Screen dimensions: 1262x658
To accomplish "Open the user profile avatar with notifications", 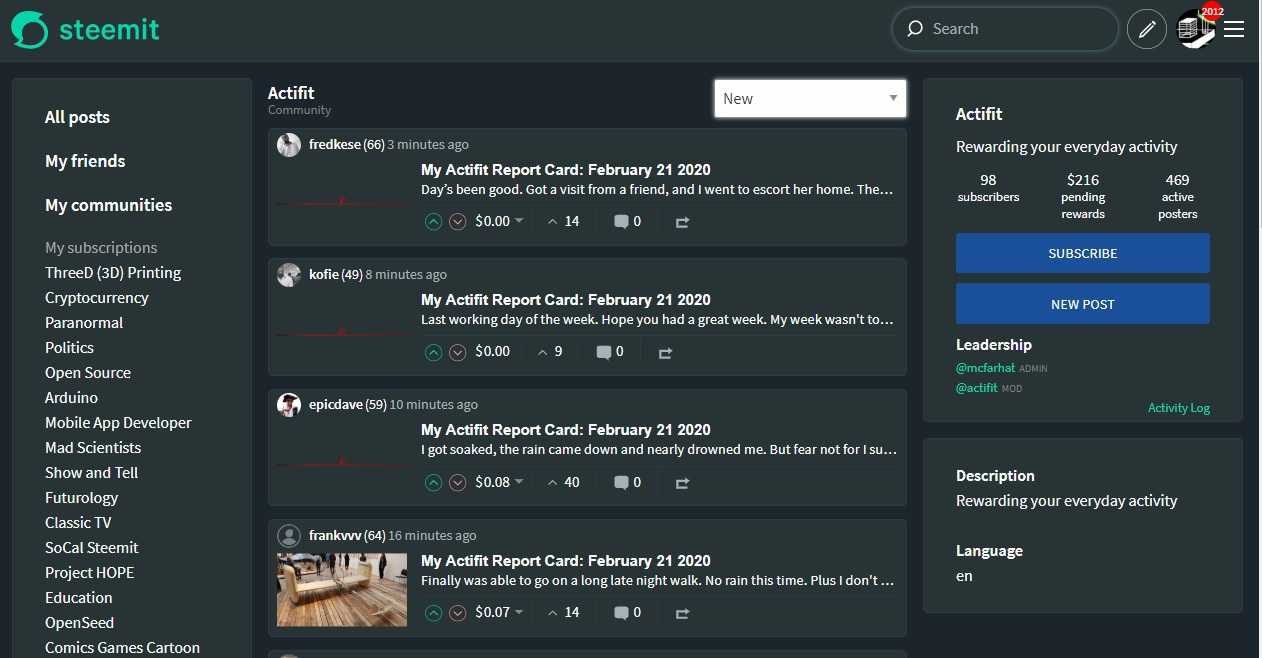I will tap(1195, 29).
